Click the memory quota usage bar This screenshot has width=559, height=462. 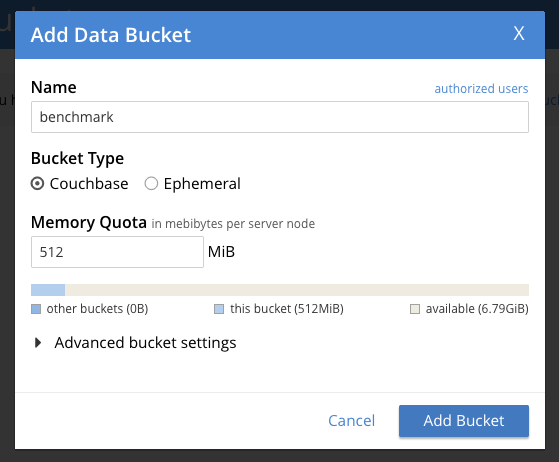(x=280, y=290)
